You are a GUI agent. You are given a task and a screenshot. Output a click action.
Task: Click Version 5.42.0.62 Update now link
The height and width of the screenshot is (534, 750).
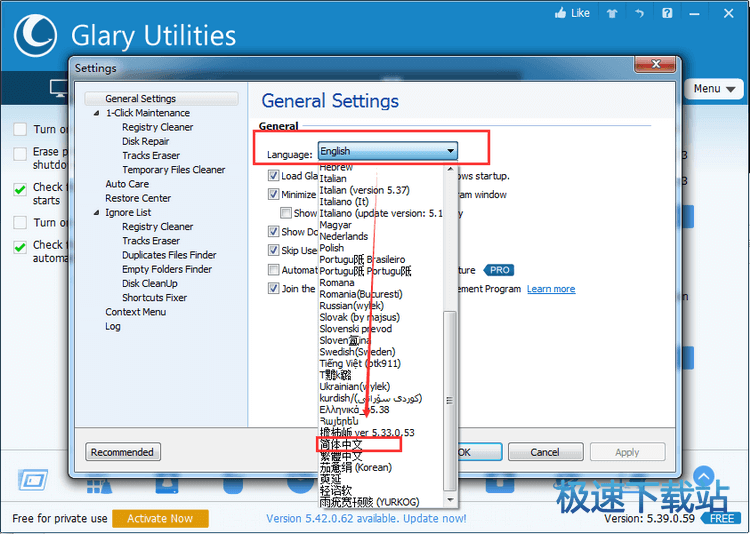pyautogui.click(x=366, y=519)
